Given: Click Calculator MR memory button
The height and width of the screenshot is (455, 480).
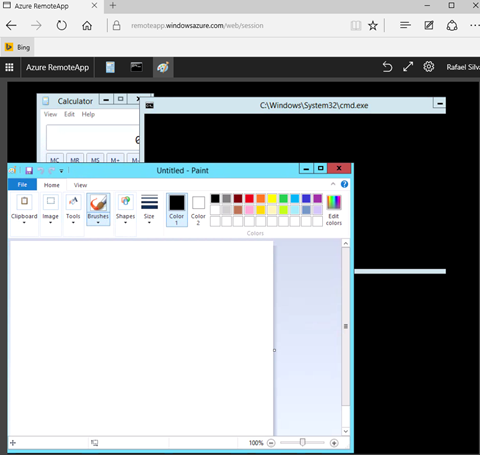Looking at the screenshot, I should click(75, 159).
